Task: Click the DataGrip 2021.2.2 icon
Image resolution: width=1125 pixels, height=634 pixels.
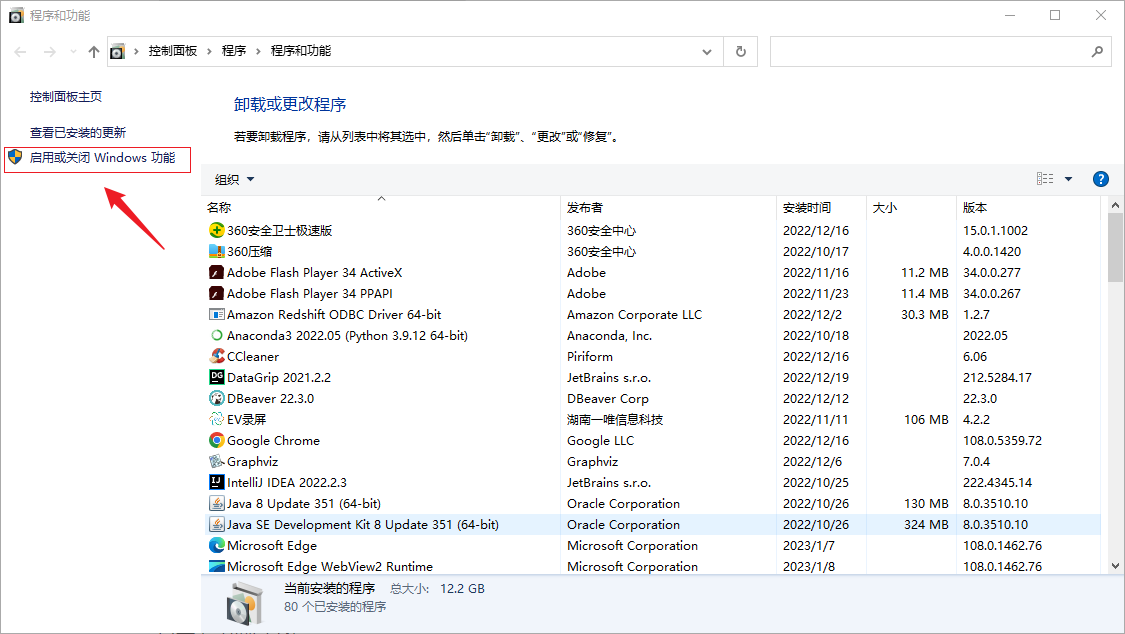Action: tap(216, 377)
